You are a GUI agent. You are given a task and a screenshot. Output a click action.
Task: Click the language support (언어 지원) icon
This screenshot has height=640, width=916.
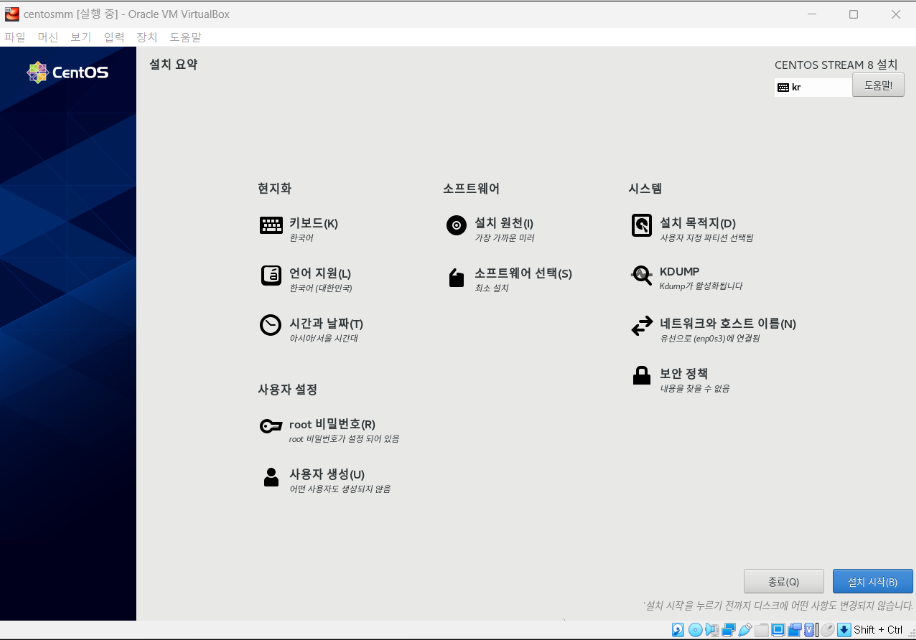[271, 275]
